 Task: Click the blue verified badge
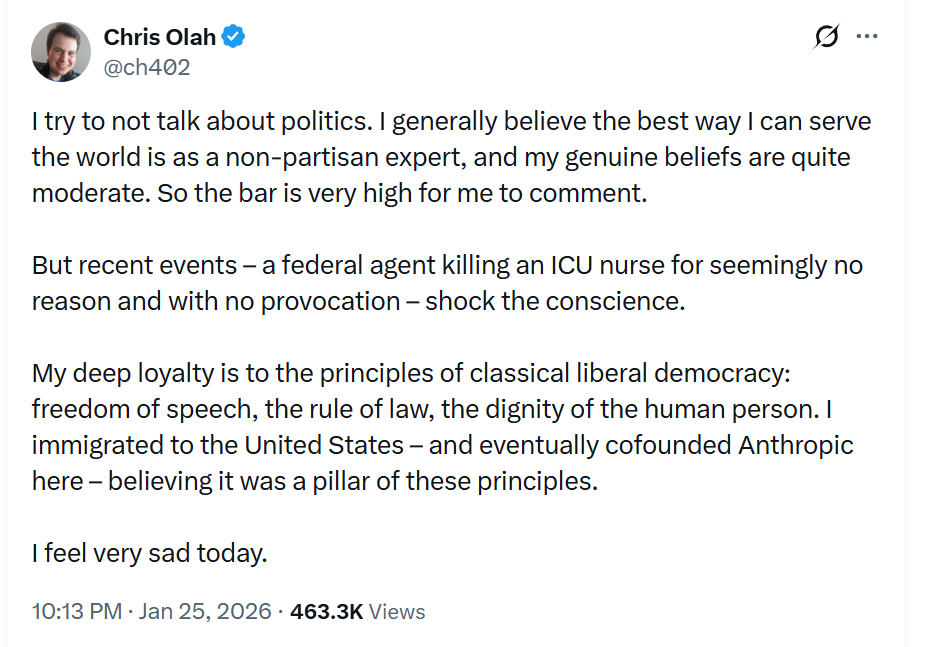(x=234, y=38)
